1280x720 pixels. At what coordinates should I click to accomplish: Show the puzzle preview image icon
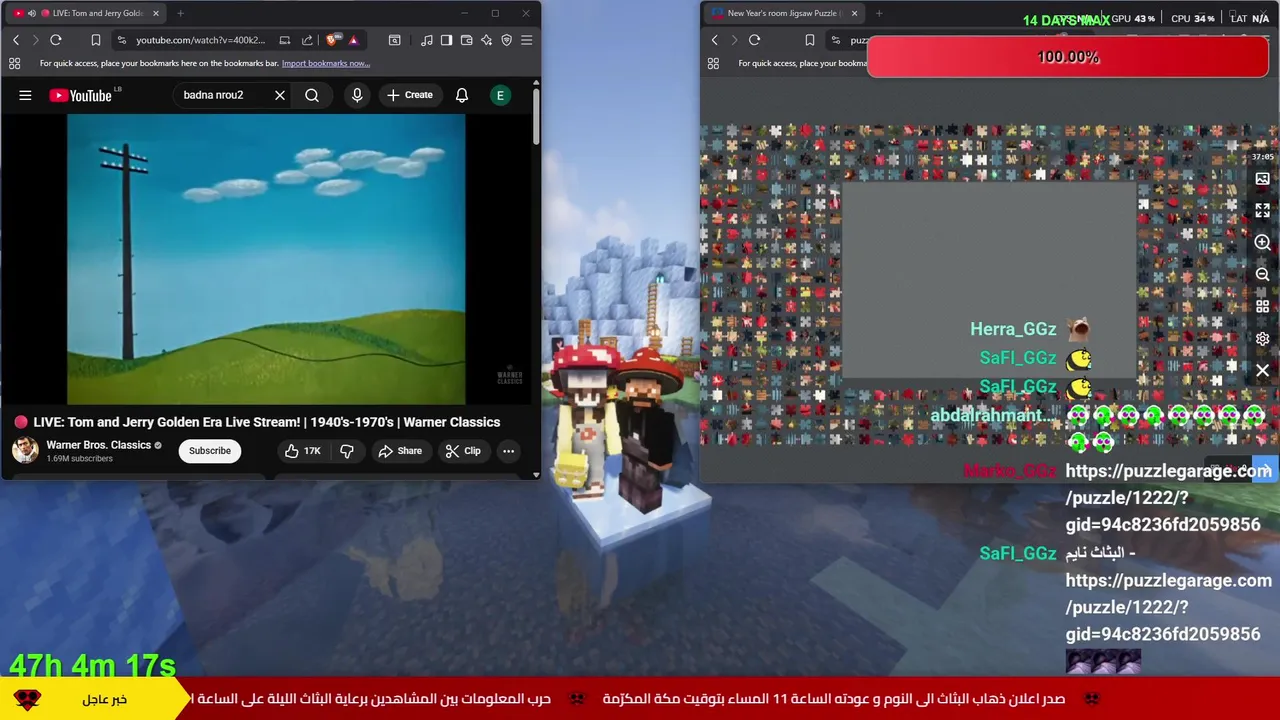(1262, 179)
